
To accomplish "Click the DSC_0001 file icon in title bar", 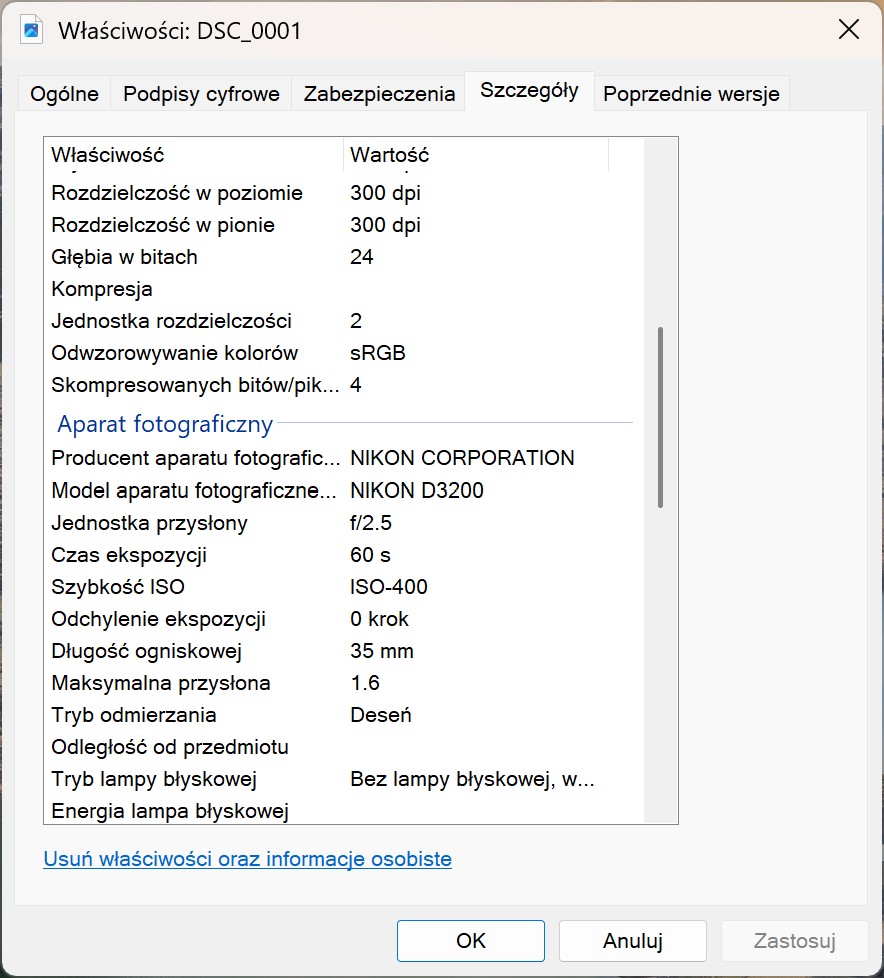I will (x=31, y=30).
